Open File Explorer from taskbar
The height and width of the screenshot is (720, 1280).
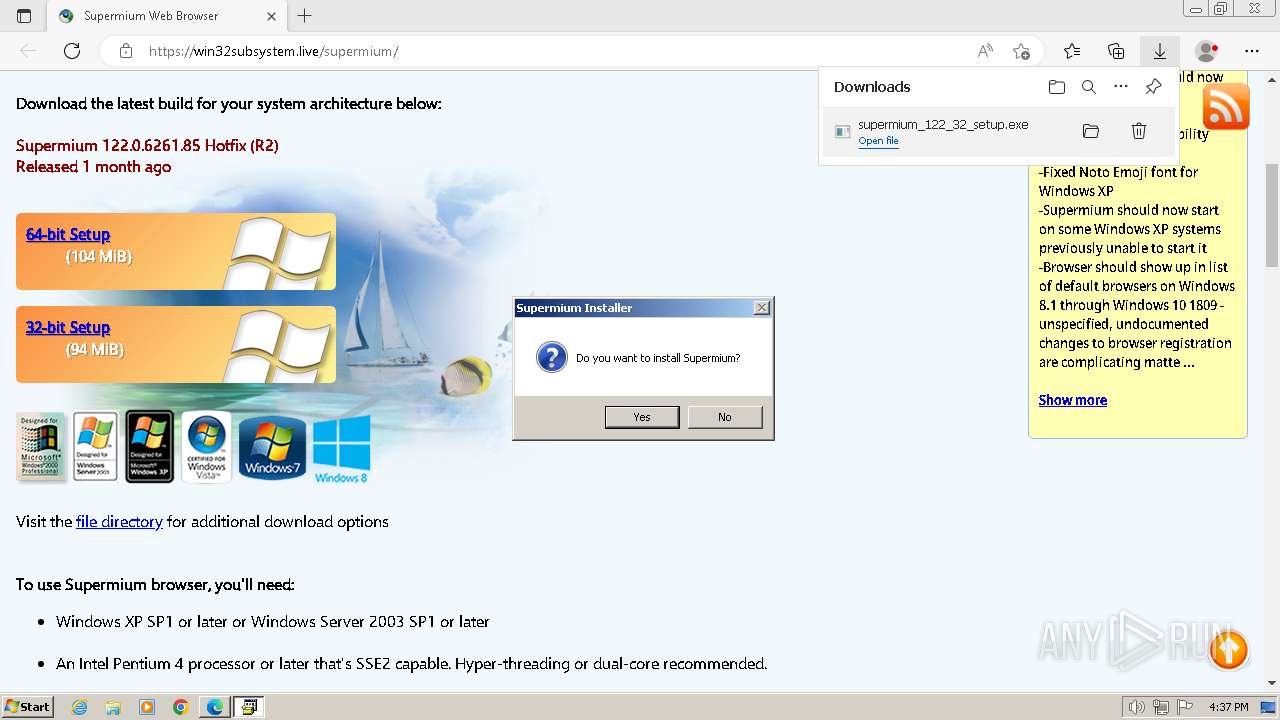(113, 707)
